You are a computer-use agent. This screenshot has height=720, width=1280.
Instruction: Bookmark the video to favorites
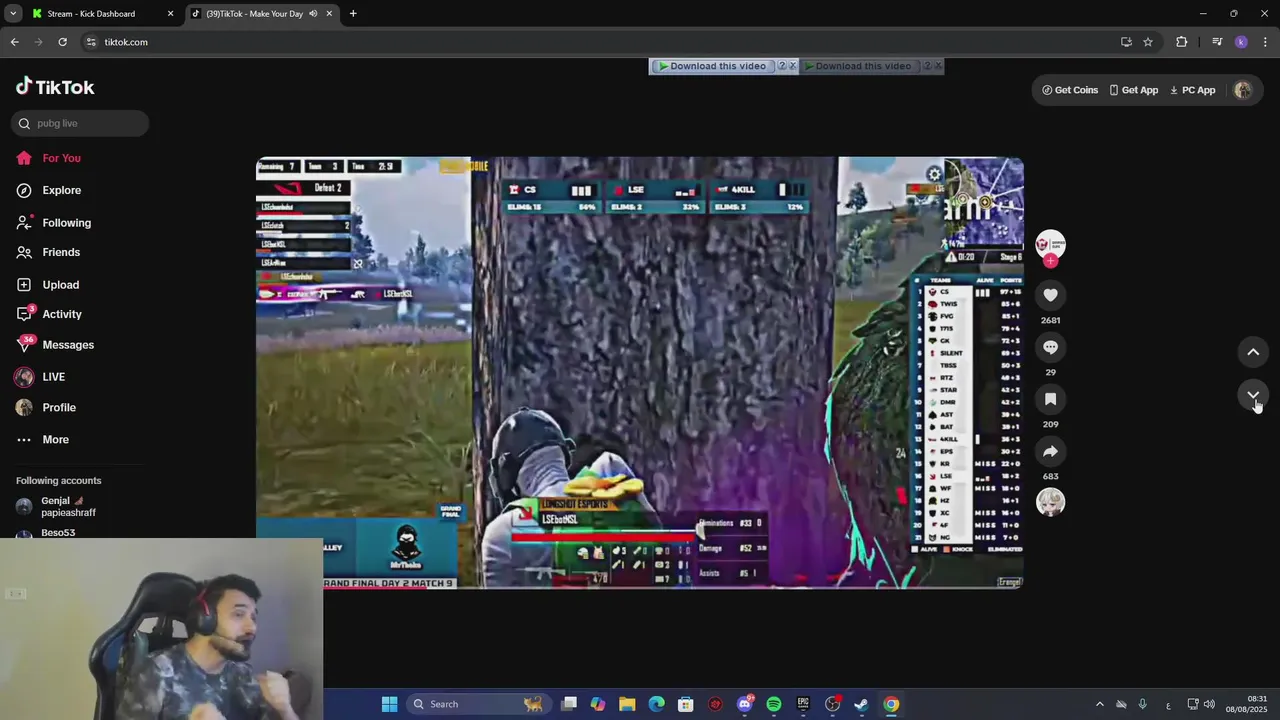pos(1050,399)
